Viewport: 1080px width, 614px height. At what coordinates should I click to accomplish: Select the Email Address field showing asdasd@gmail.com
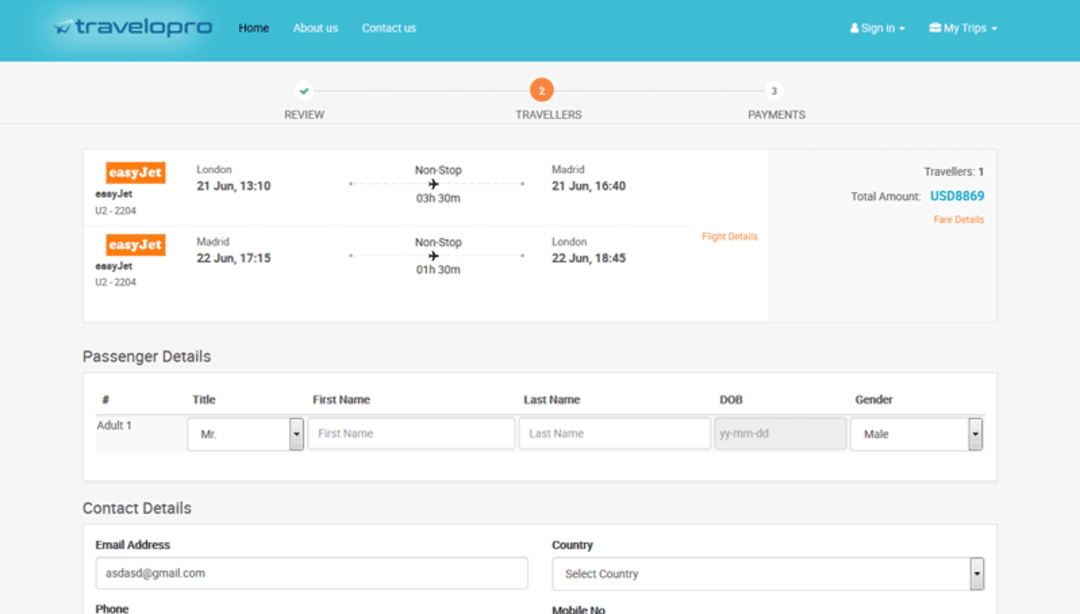click(x=310, y=573)
